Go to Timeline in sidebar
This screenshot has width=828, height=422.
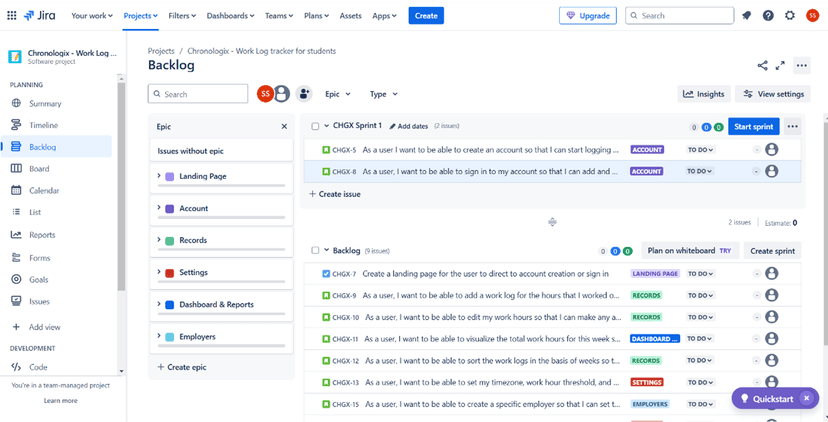click(57, 125)
